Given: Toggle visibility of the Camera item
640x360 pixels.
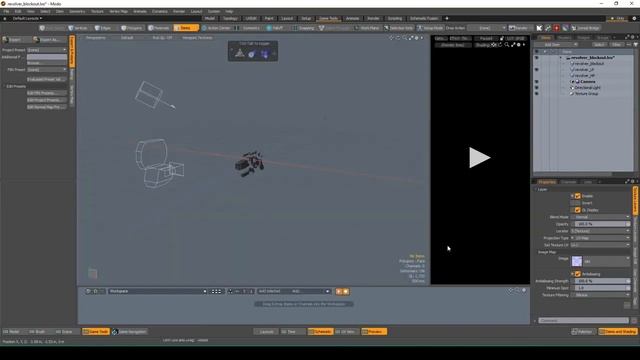Looking at the screenshot, I should pyautogui.click(x=537, y=82).
